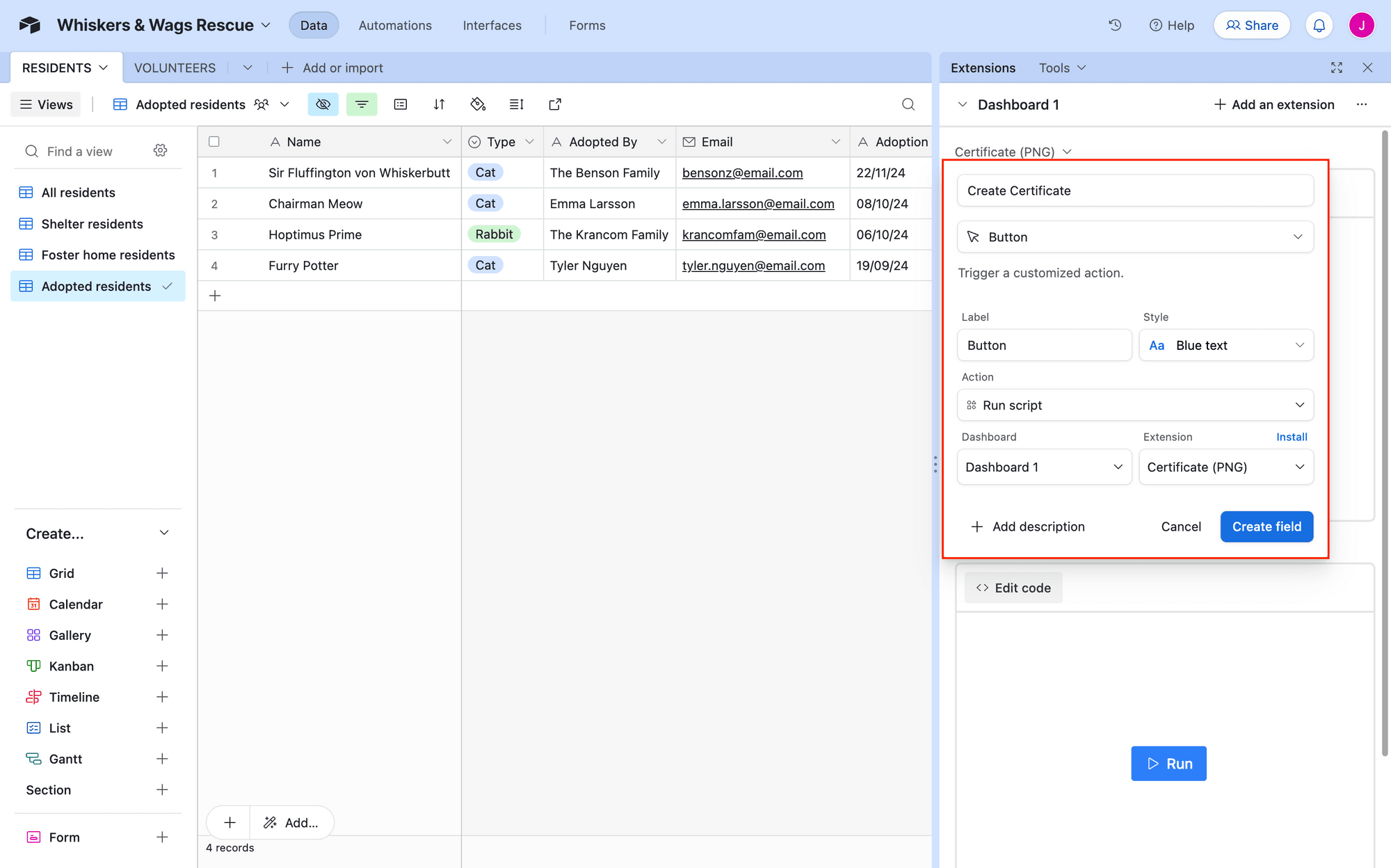Expand the Extensions panel to fullscreen
This screenshot has height=868, width=1391.
pos(1336,67)
